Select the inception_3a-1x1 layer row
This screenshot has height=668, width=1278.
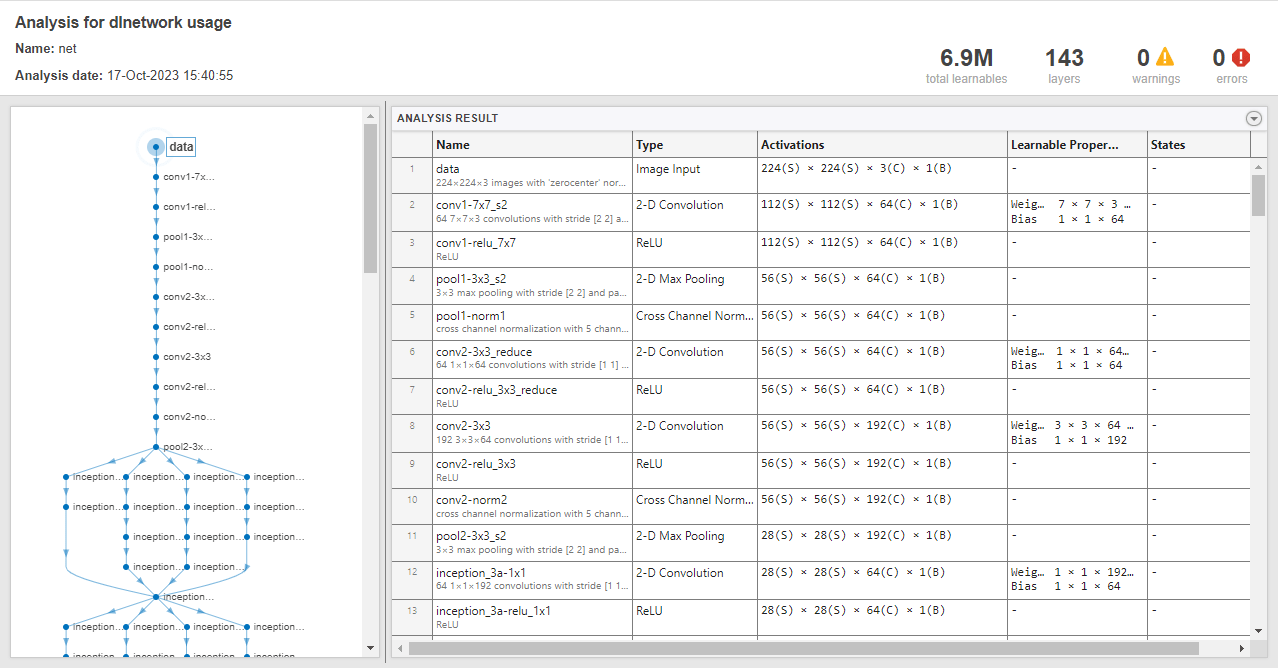[532, 580]
